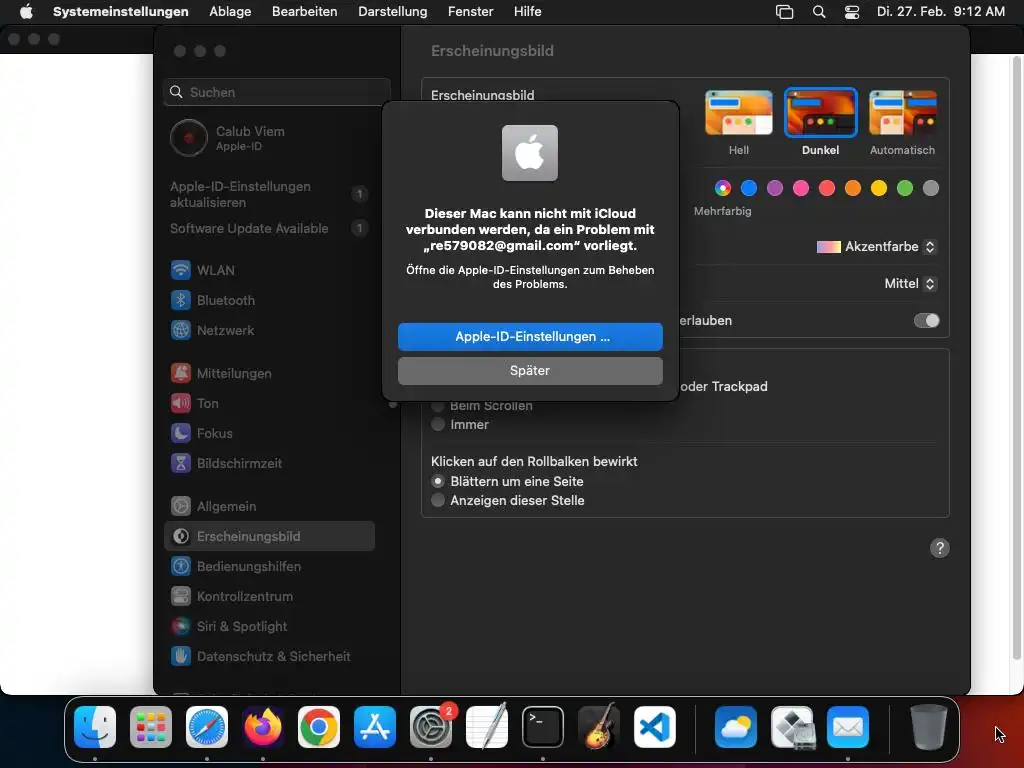1024x768 pixels.
Task: Open Ton settings in sidebar
Action: pyautogui.click(x=269, y=404)
